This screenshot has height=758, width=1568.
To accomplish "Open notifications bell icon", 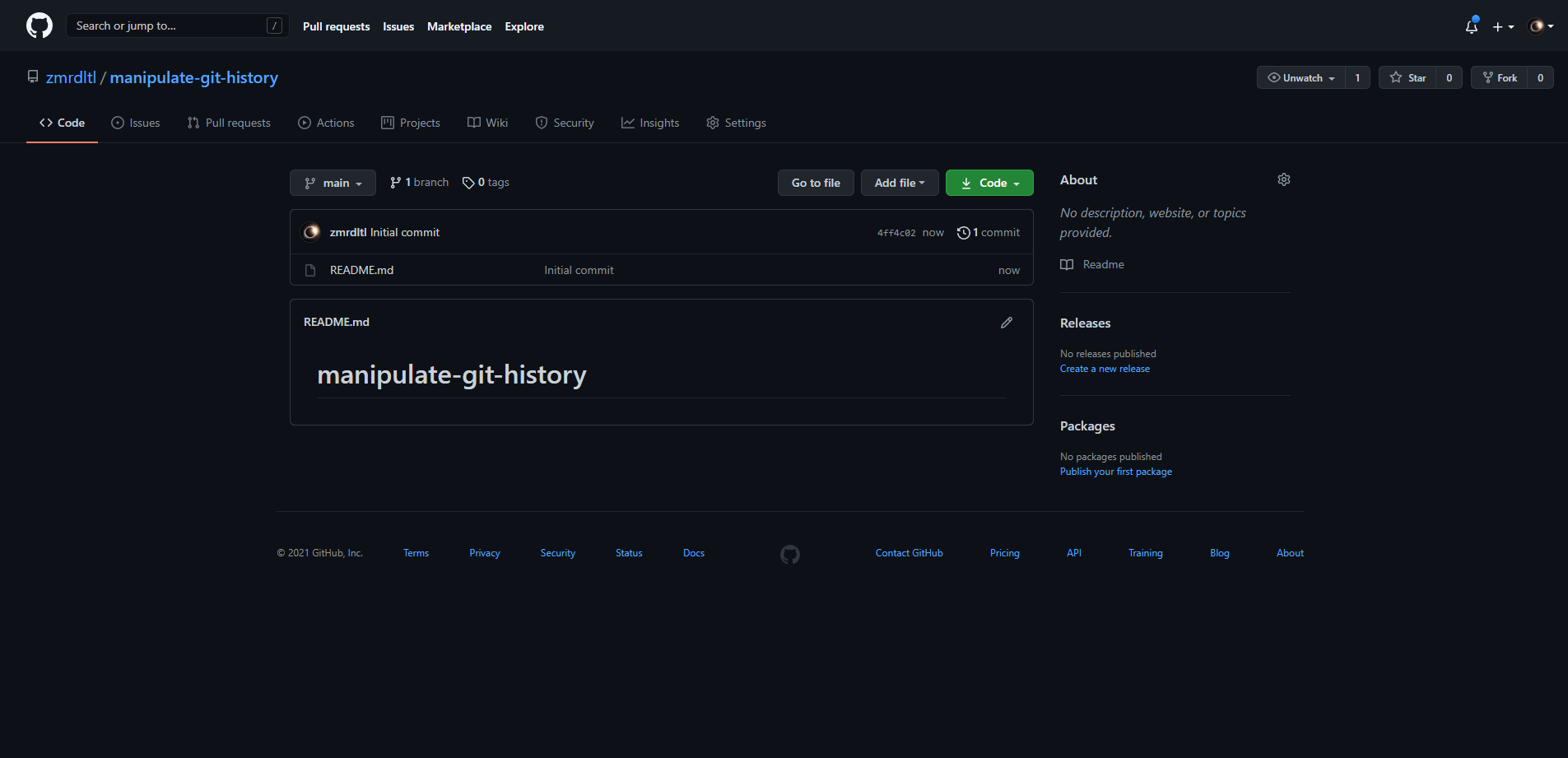I will [1472, 26].
